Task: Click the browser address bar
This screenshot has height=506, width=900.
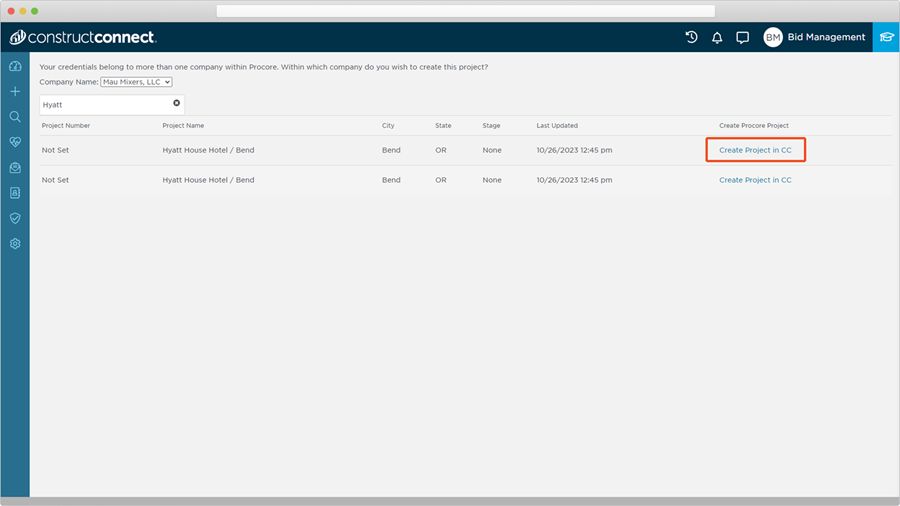Action: (465, 11)
